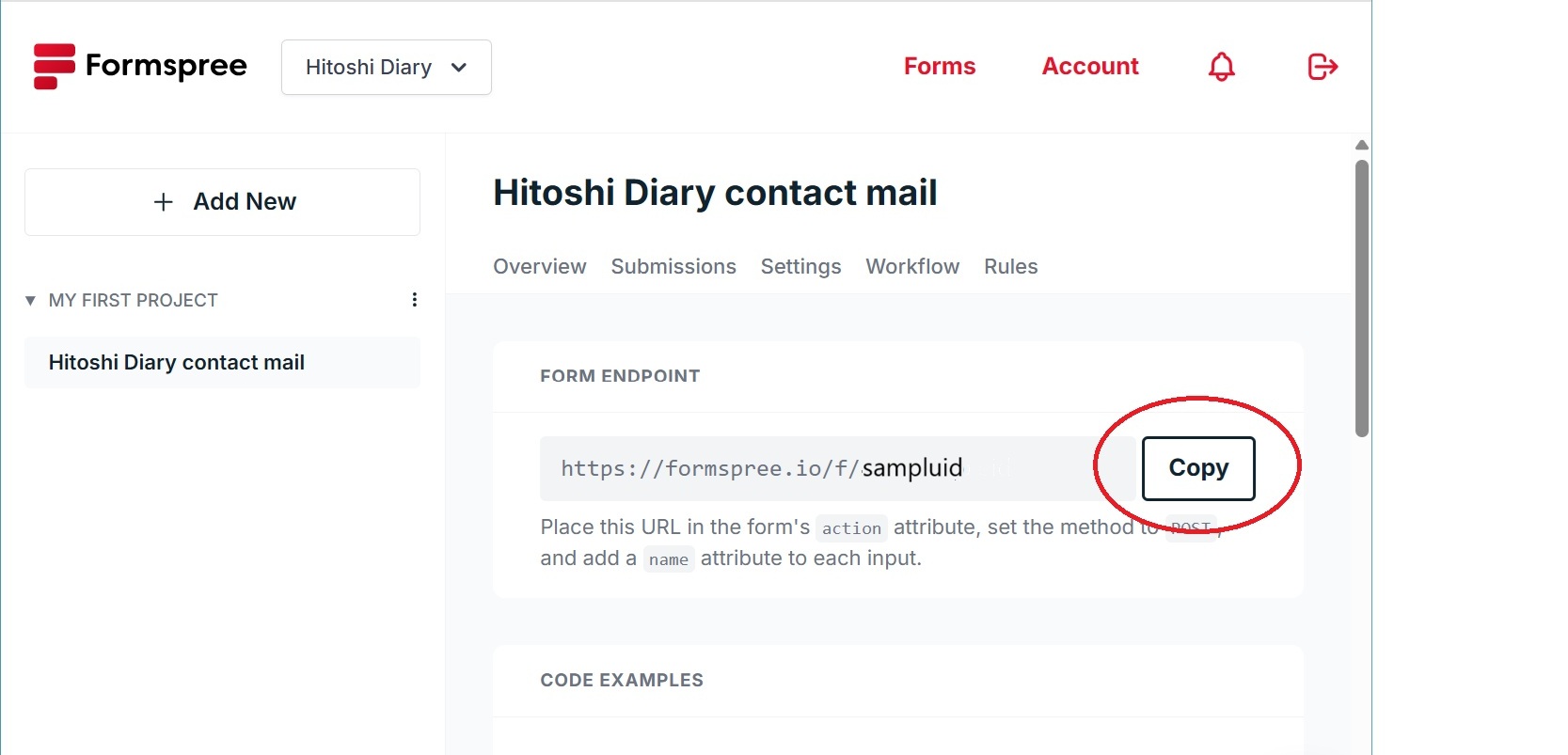Open the Hitoshi Diary project dropdown
The image size is (1568, 755).
point(386,68)
